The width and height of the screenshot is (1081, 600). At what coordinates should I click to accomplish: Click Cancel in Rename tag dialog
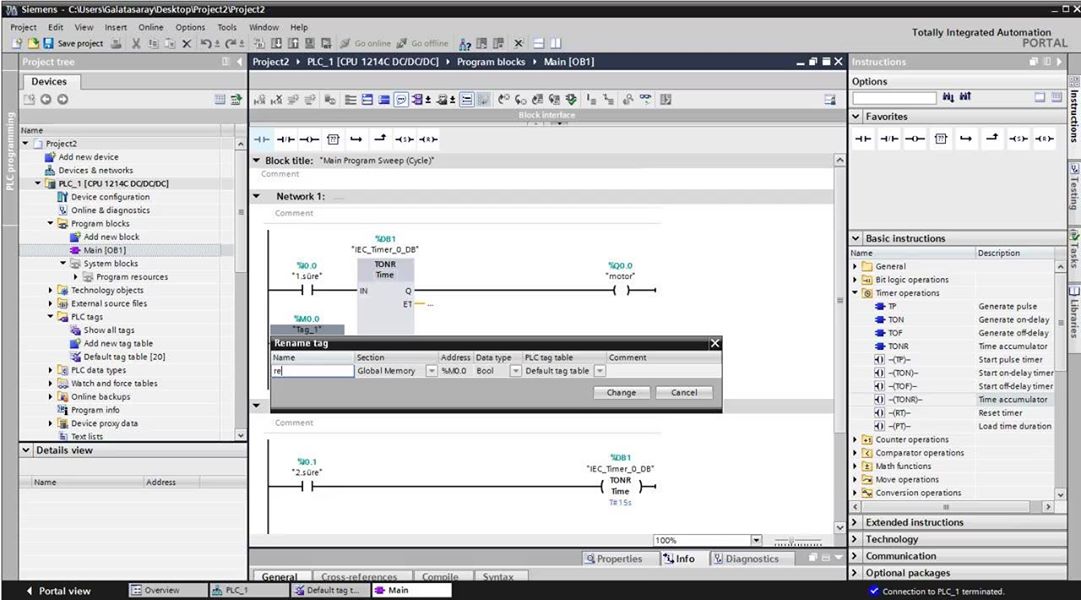point(684,392)
